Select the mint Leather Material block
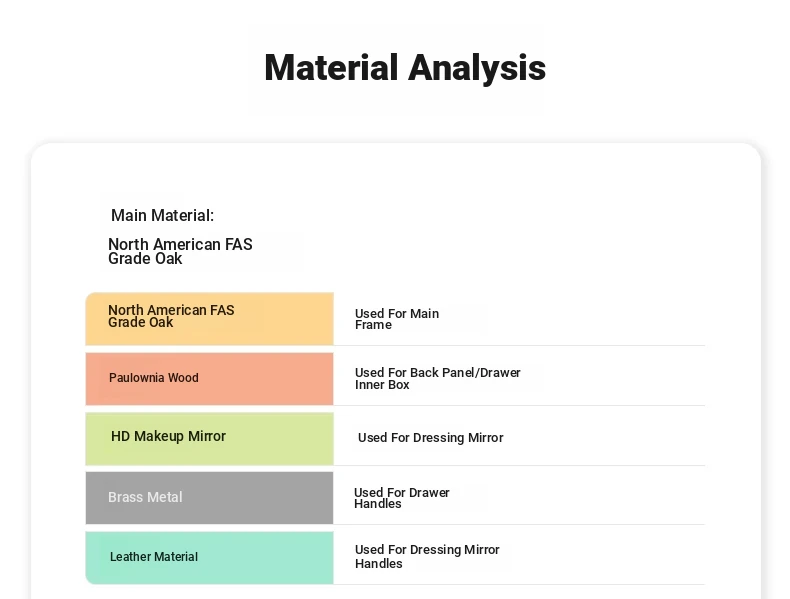 210,558
